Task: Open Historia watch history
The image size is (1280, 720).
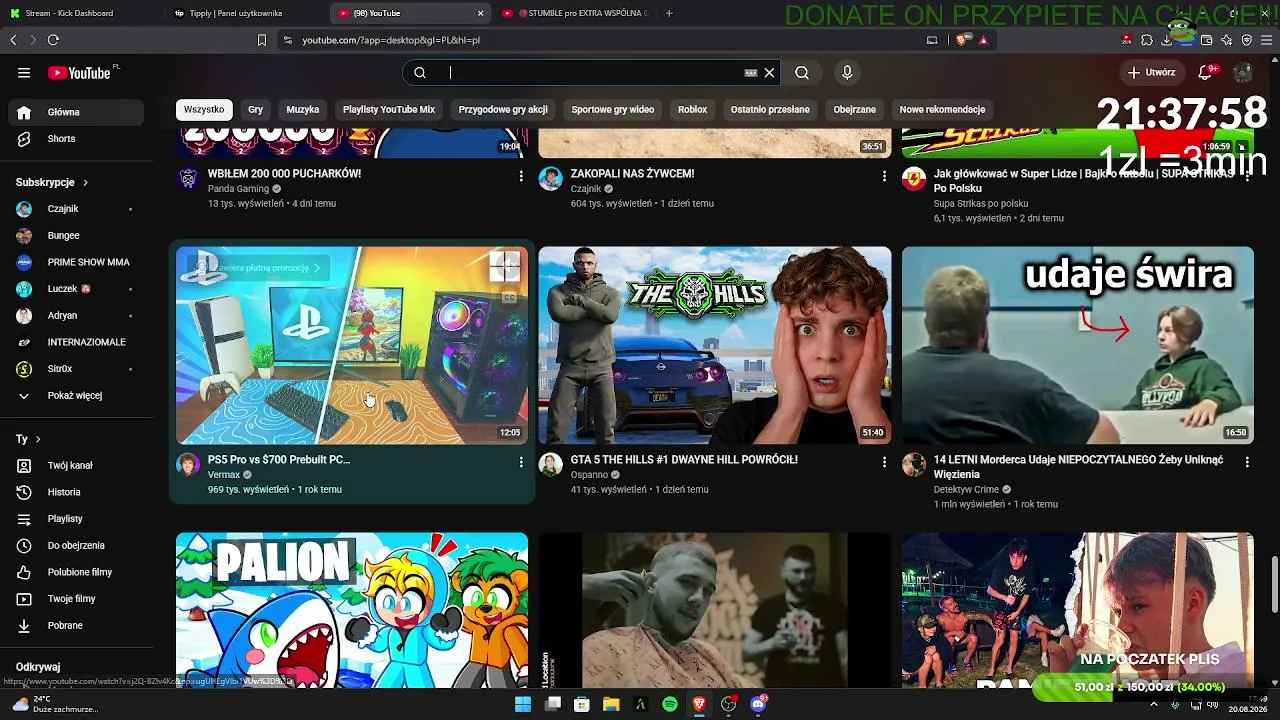Action: click(x=76, y=492)
